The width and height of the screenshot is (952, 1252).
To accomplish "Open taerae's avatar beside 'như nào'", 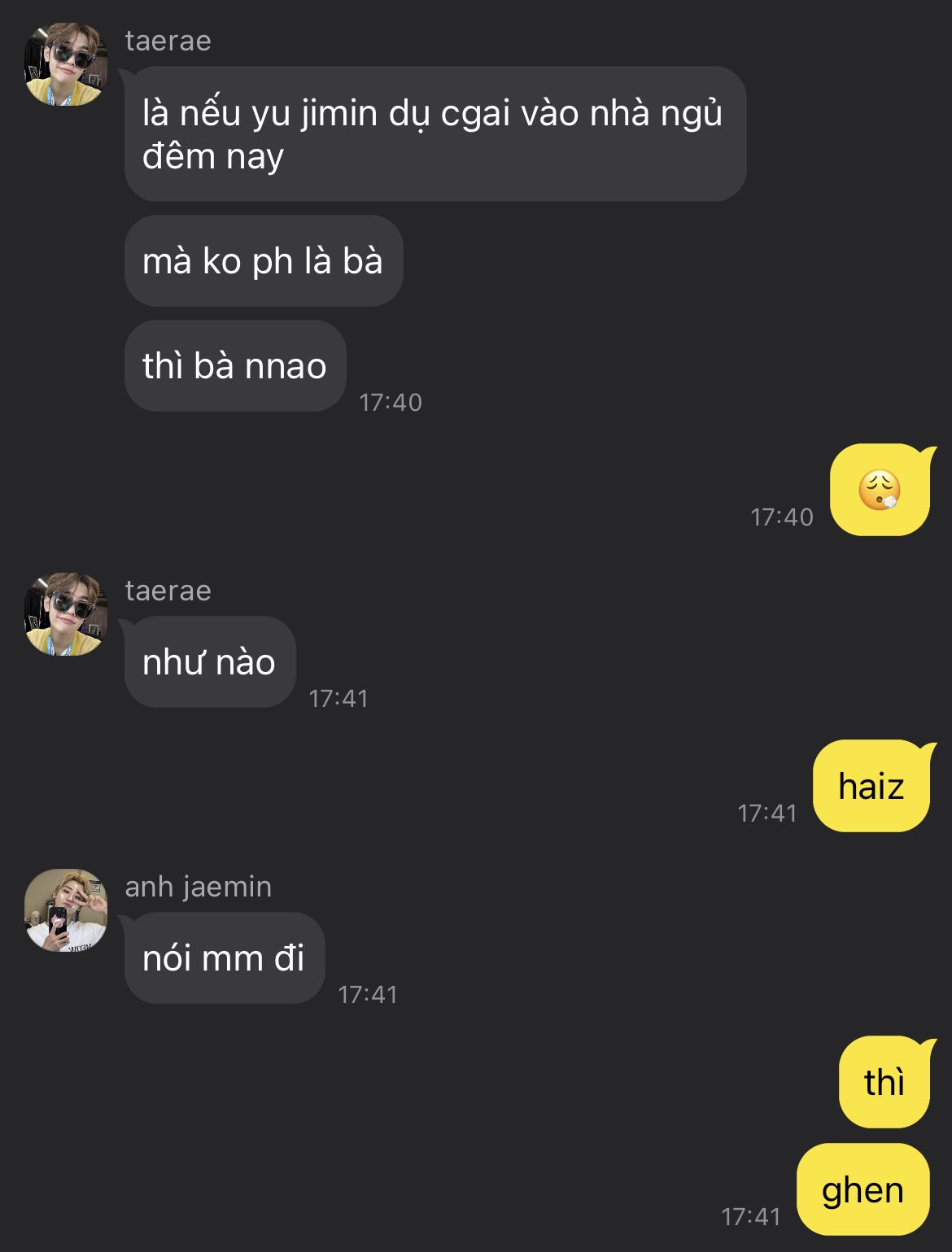I will pos(66,615).
